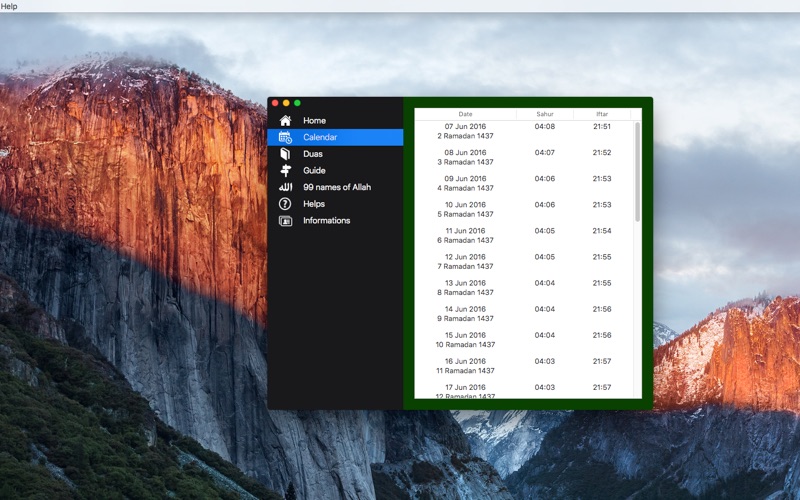
Task: Open the Informations card icon
Action: (285, 221)
